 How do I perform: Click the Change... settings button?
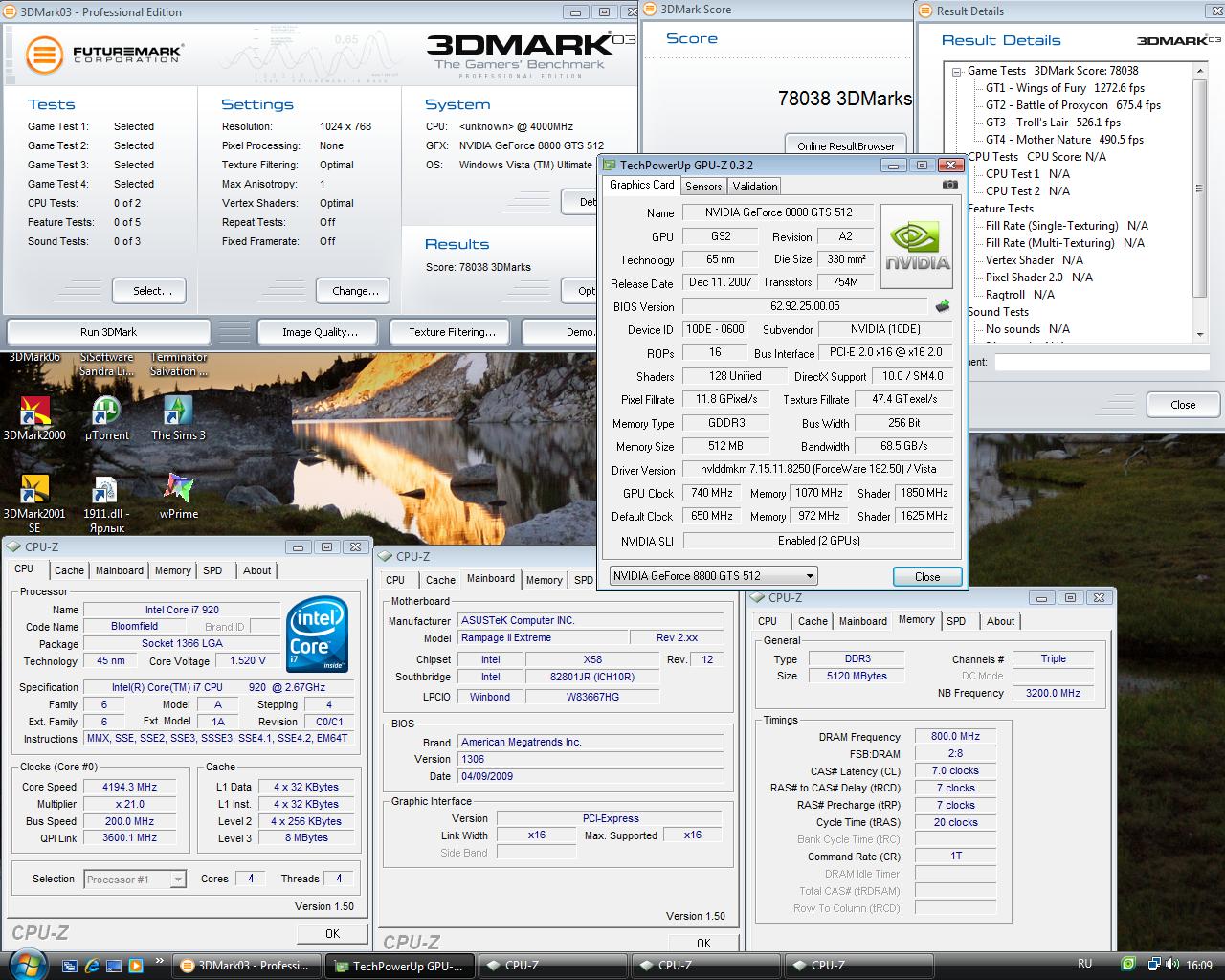click(x=355, y=291)
